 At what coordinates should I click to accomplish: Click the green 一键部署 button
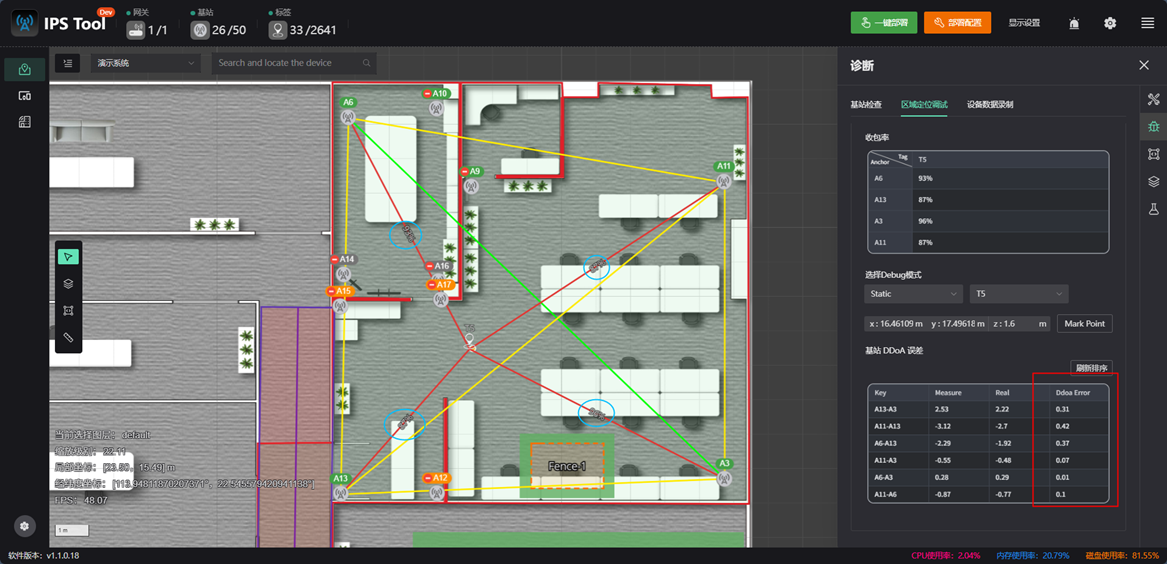point(884,23)
